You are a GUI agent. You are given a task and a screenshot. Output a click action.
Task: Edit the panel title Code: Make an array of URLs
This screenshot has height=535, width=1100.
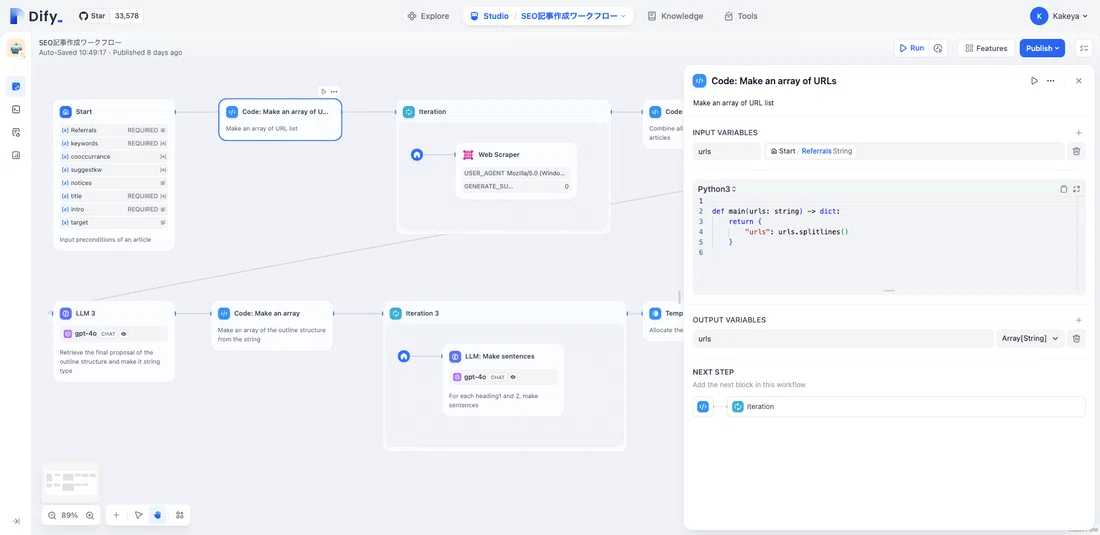click(x=773, y=81)
